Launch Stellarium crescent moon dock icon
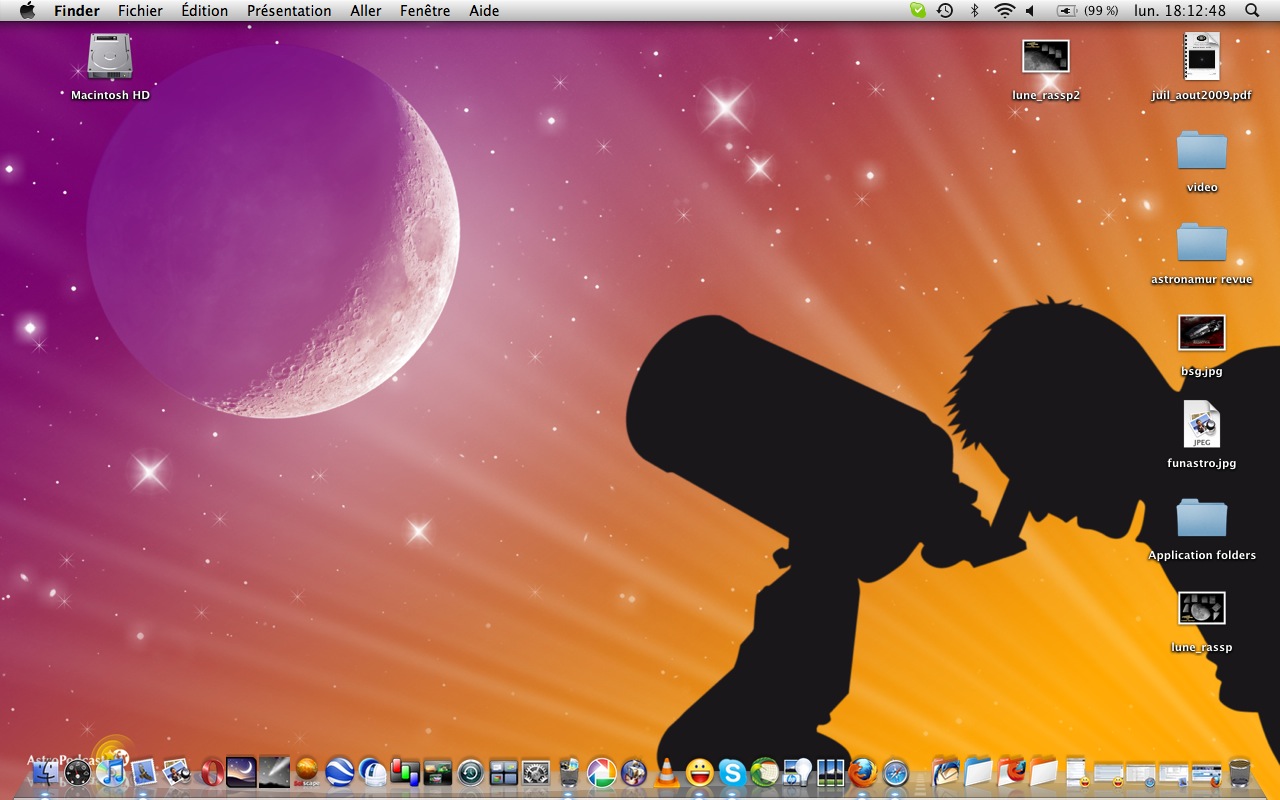Screen dimensions: 1280x800 coord(242,772)
